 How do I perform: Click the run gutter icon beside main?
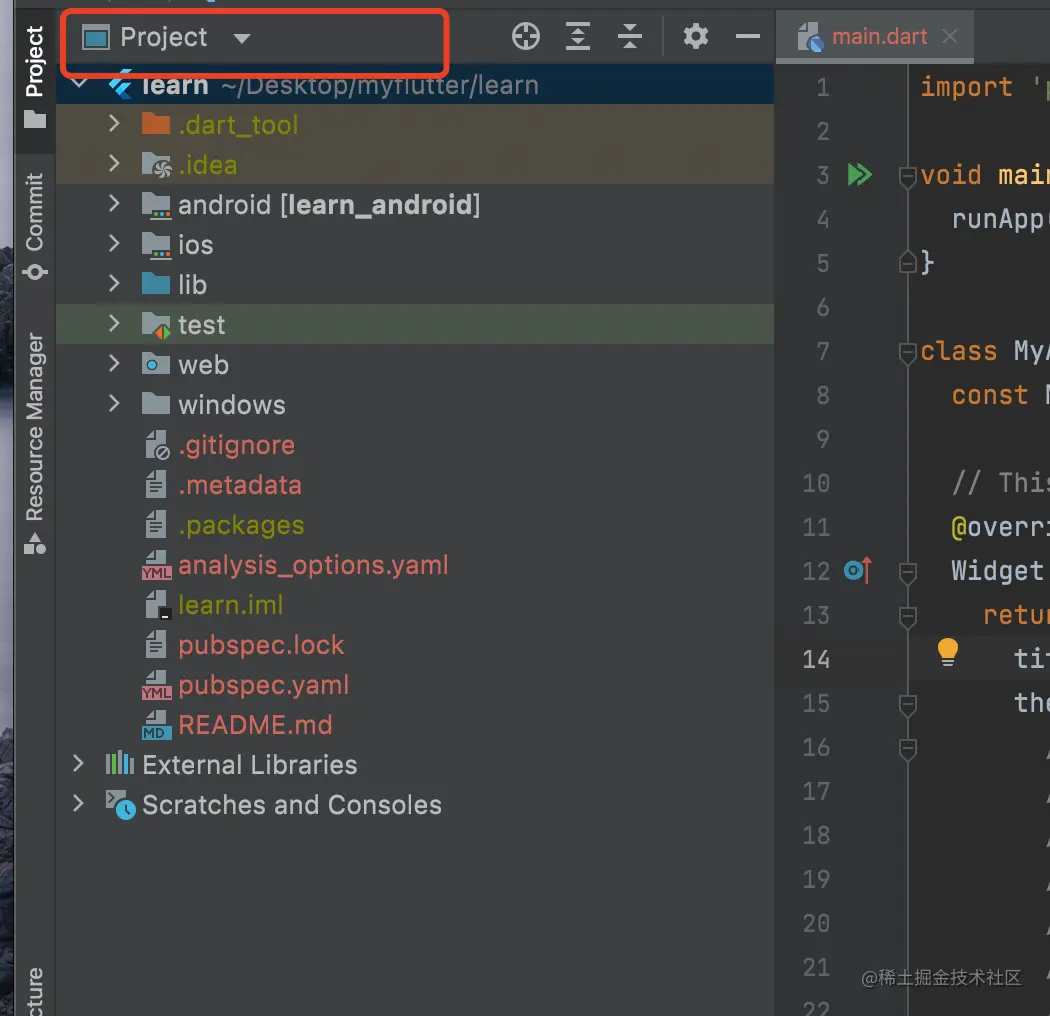859,175
